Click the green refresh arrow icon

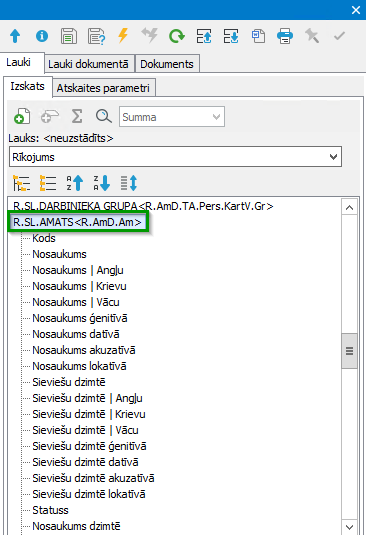[177, 36]
